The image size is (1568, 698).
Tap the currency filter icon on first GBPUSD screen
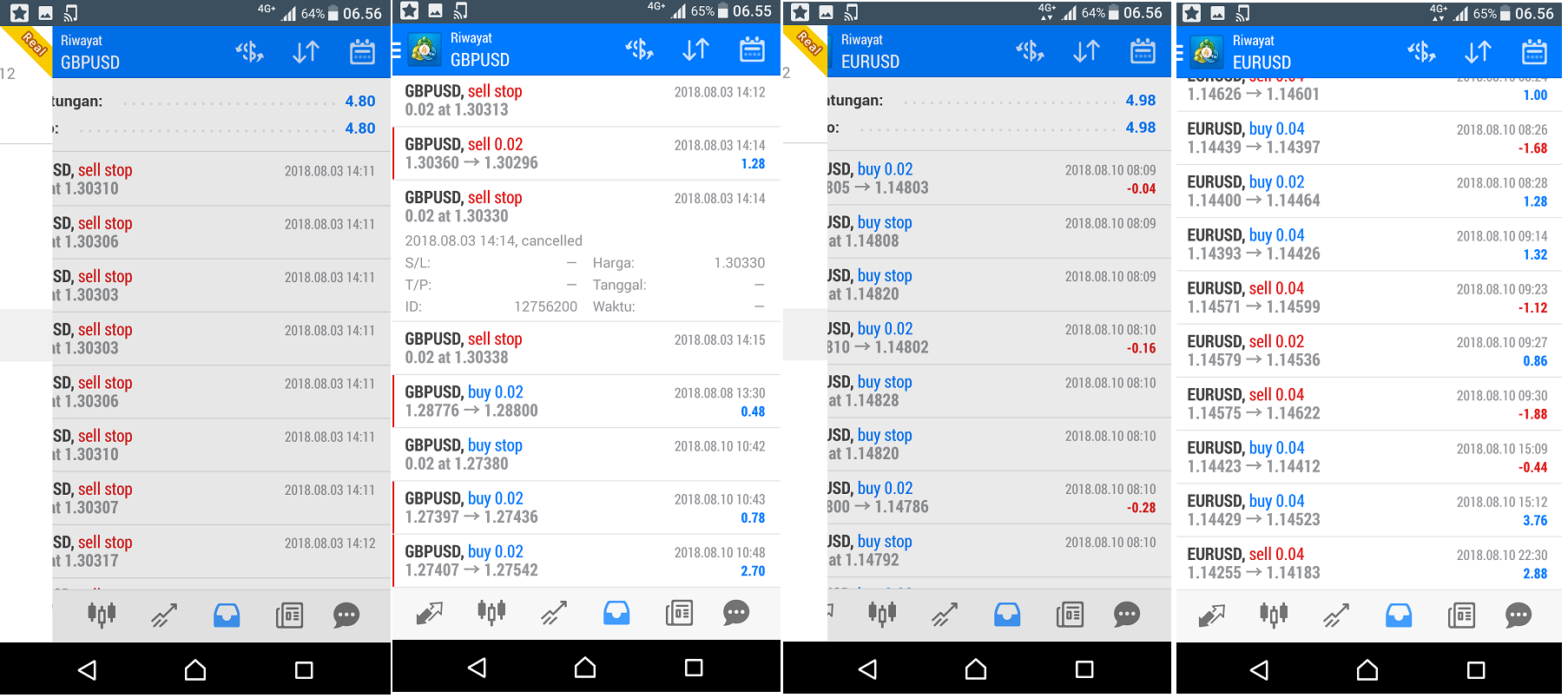click(x=250, y=52)
